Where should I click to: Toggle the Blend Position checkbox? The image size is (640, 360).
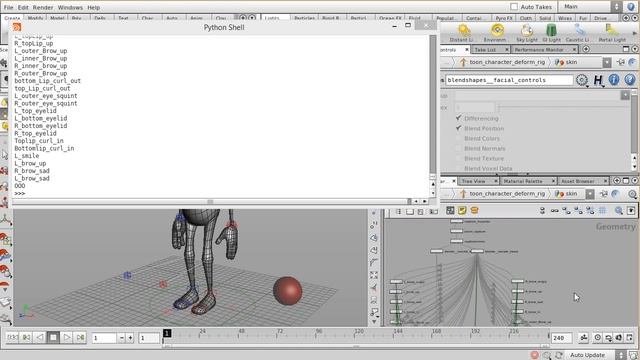(x=458, y=128)
